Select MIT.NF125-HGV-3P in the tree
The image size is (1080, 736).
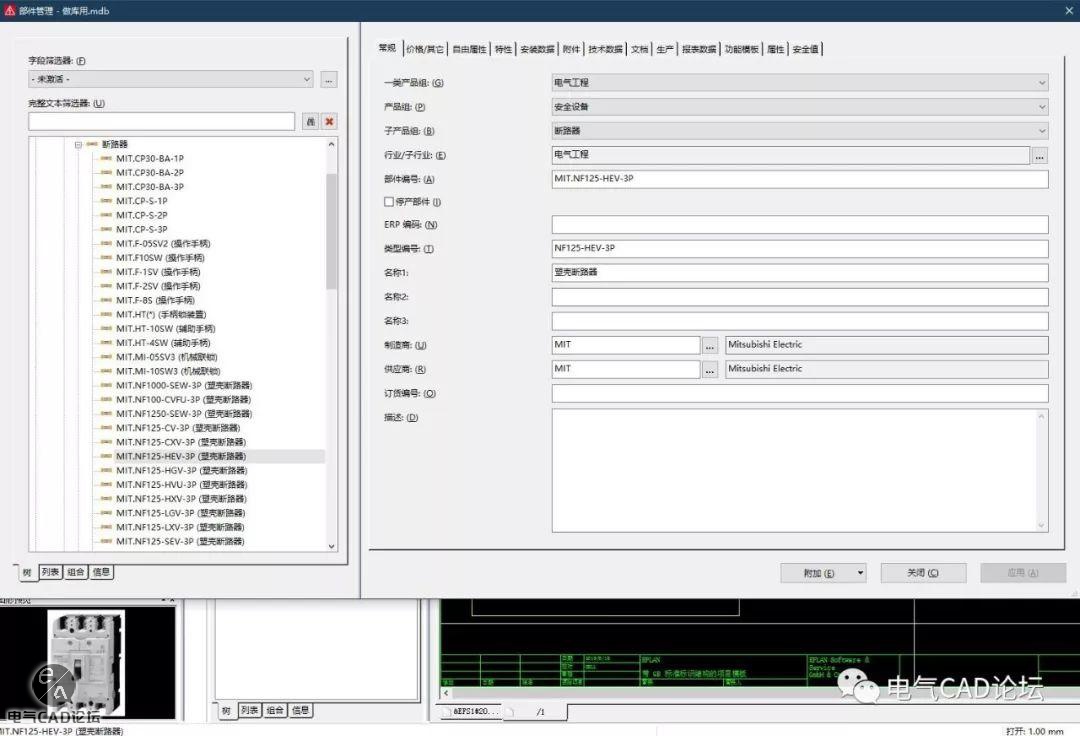tap(181, 471)
